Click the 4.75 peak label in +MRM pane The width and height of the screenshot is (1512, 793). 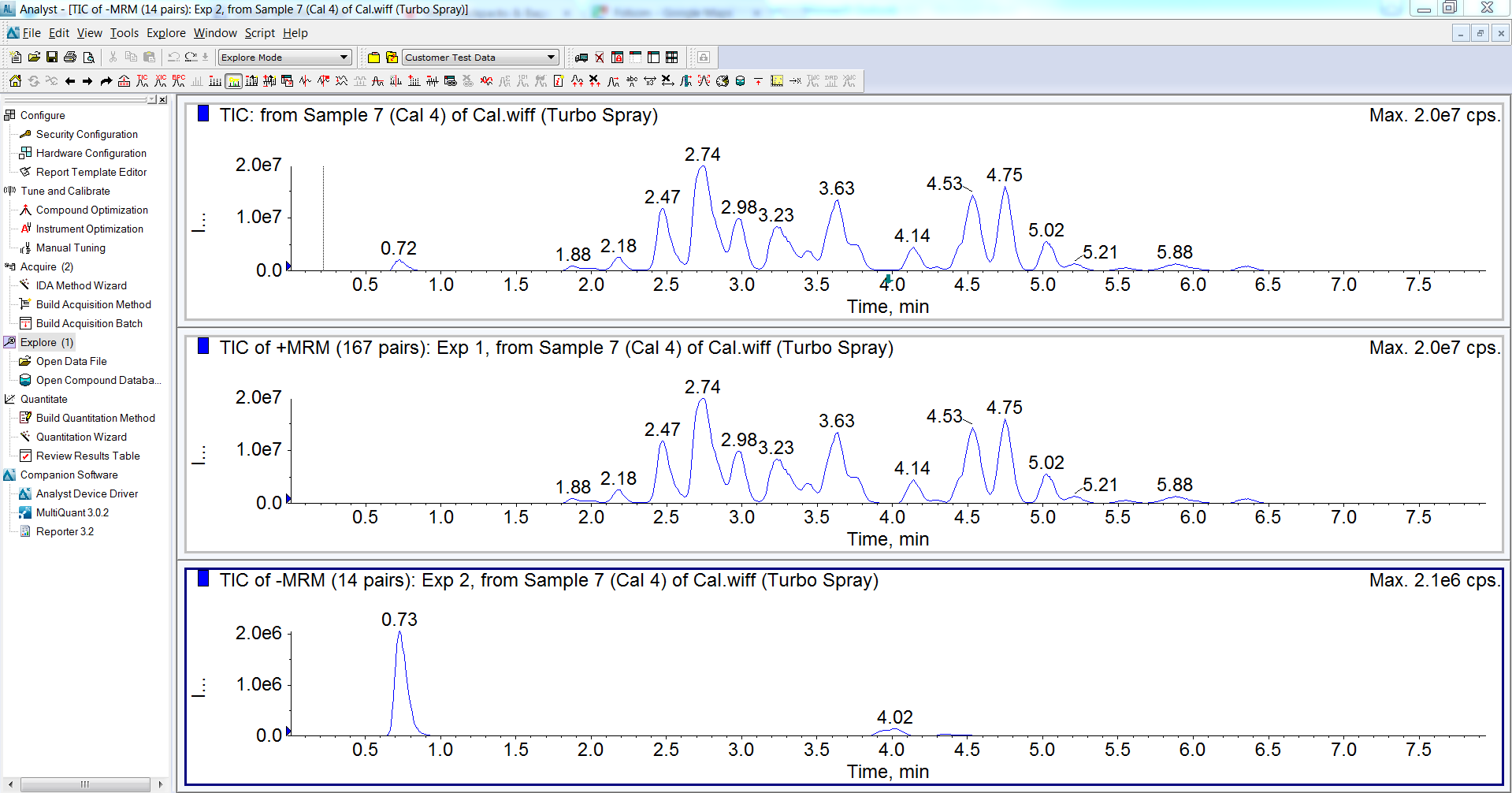tap(1005, 408)
